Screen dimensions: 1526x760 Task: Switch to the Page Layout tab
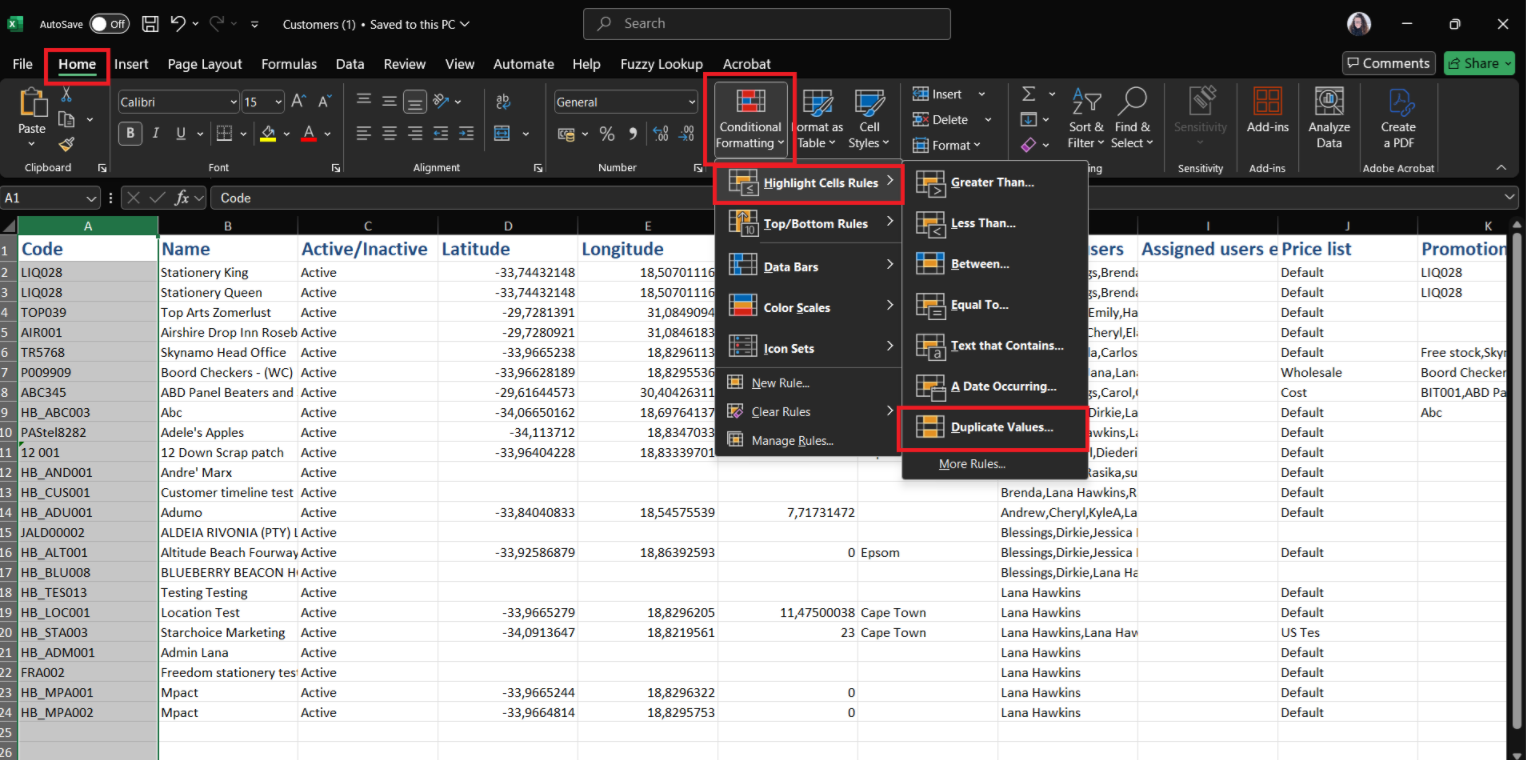pos(204,64)
